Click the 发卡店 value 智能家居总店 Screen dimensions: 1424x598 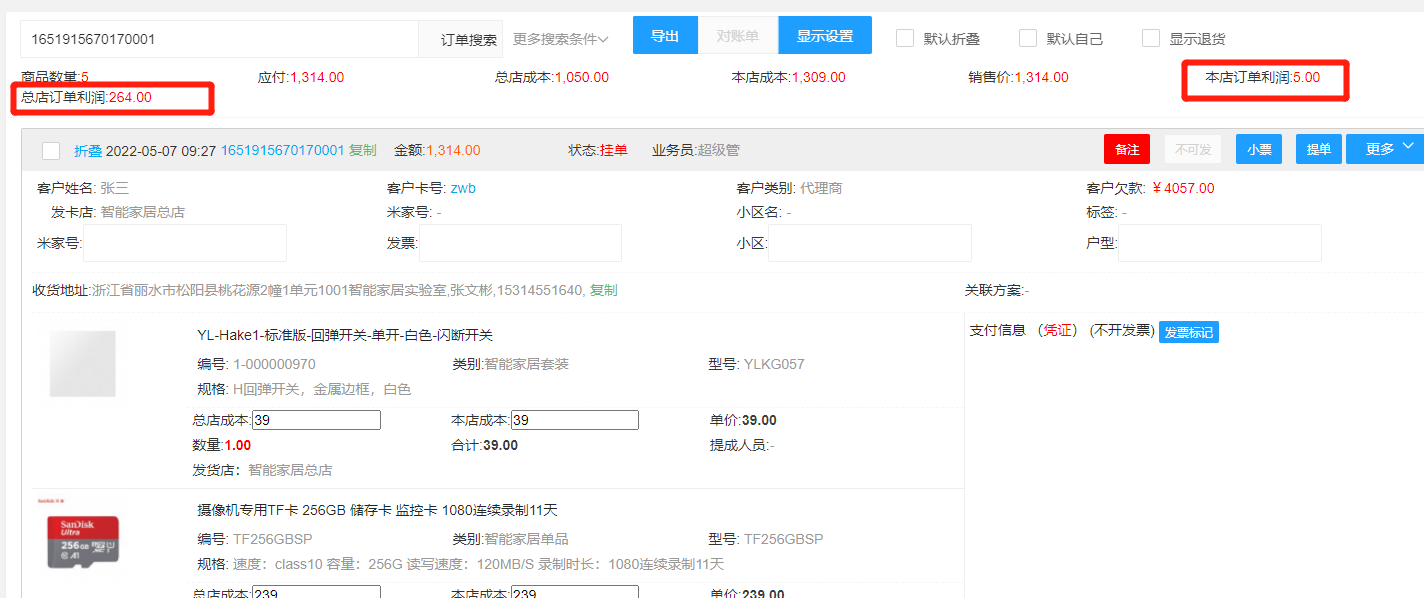pyautogui.click(x=143, y=212)
